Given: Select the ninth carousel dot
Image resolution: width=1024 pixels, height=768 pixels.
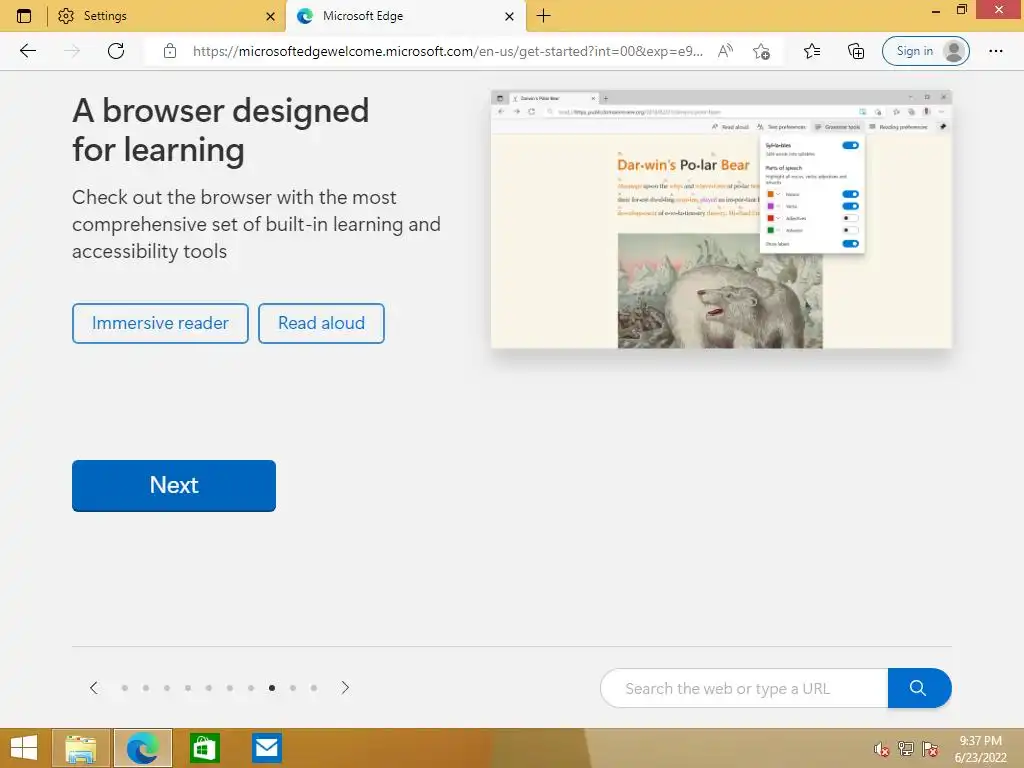Looking at the screenshot, I should point(293,688).
